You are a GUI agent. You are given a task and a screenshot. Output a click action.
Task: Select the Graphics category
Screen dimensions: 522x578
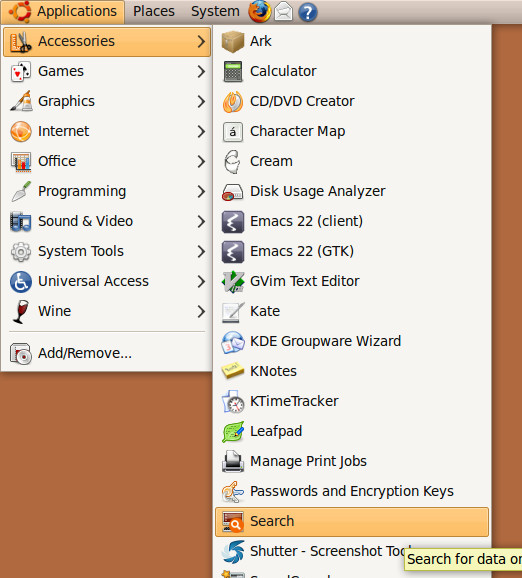pyautogui.click(x=107, y=101)
